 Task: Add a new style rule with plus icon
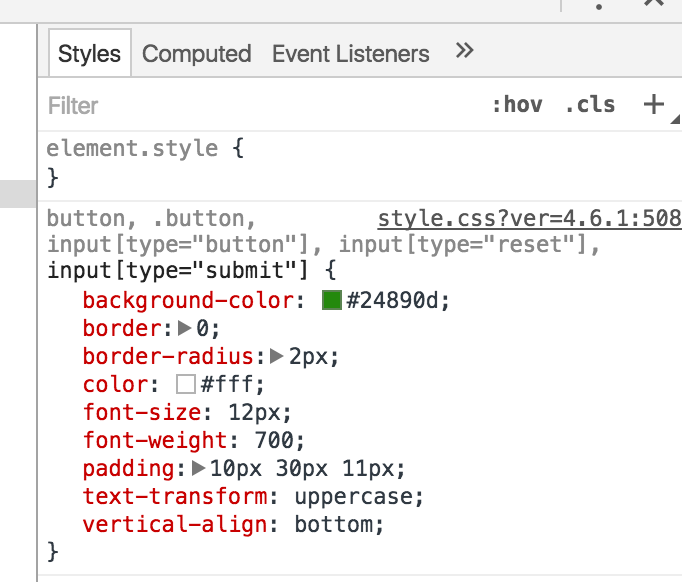pyautogui.click(x=653, y=104)
